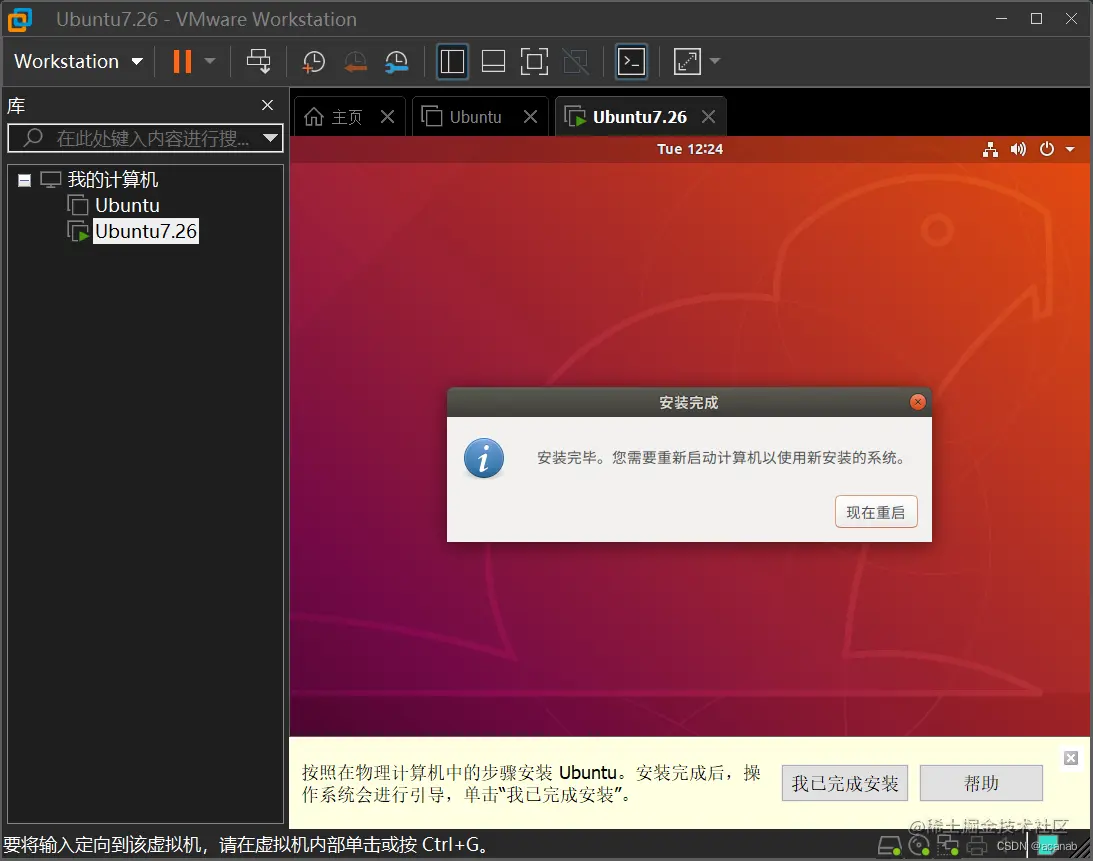Revert the VM to its snapshot
Image resolution: width=1093 pixels, height=861 pixels.
[356, 61]
